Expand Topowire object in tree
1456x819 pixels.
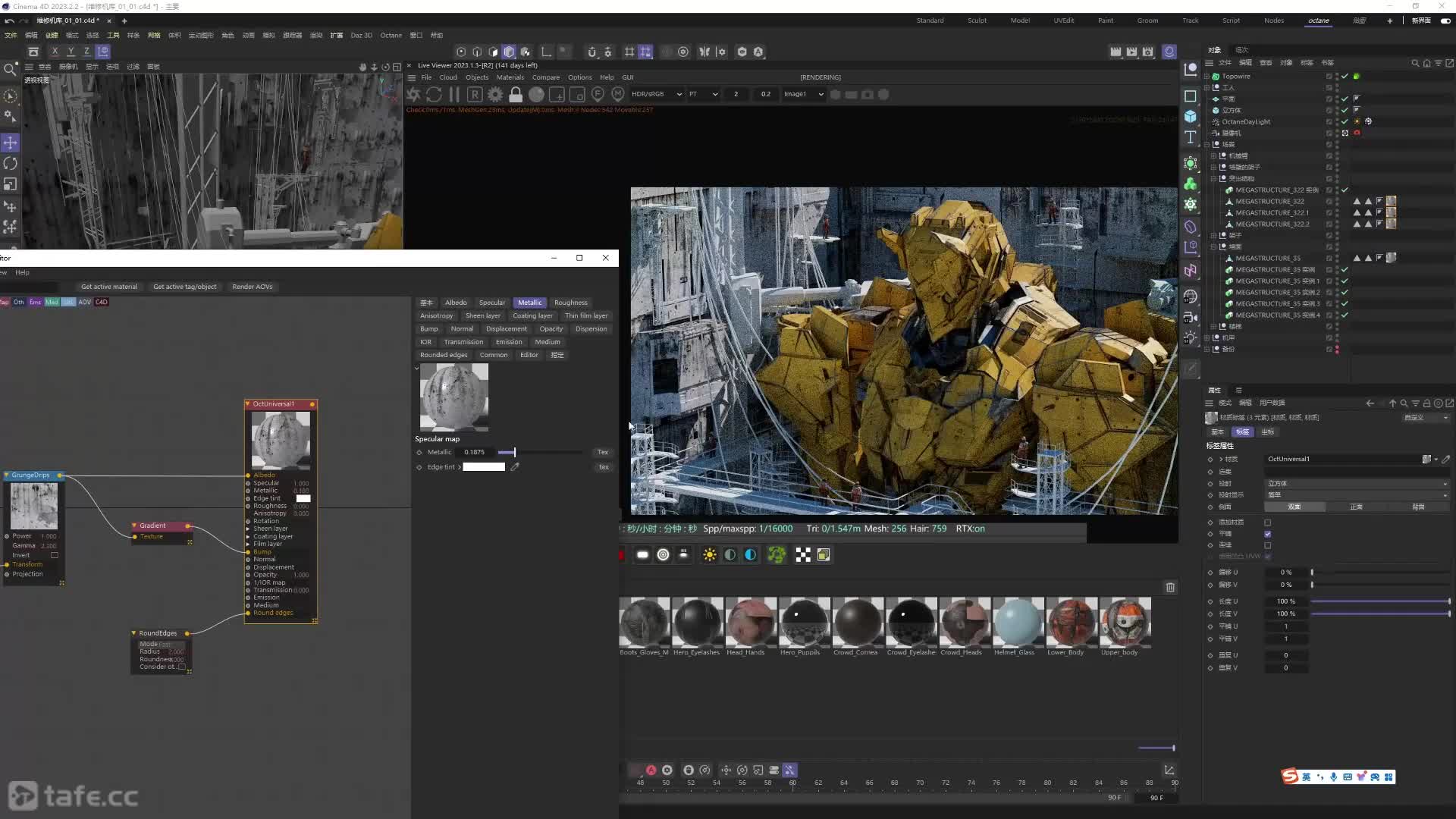(1207, 77)
